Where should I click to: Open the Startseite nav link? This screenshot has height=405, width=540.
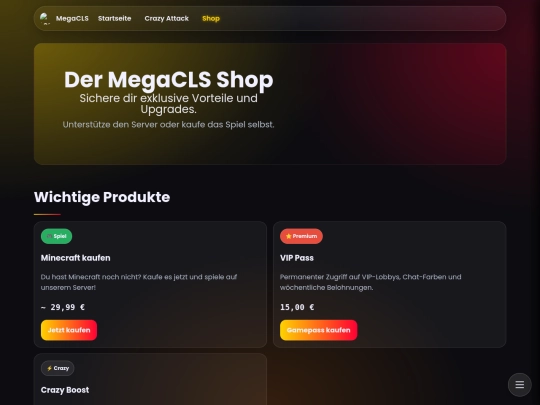114,19
